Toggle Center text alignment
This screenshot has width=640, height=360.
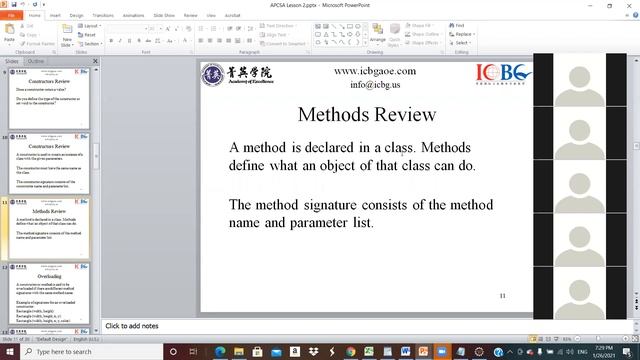210,40
